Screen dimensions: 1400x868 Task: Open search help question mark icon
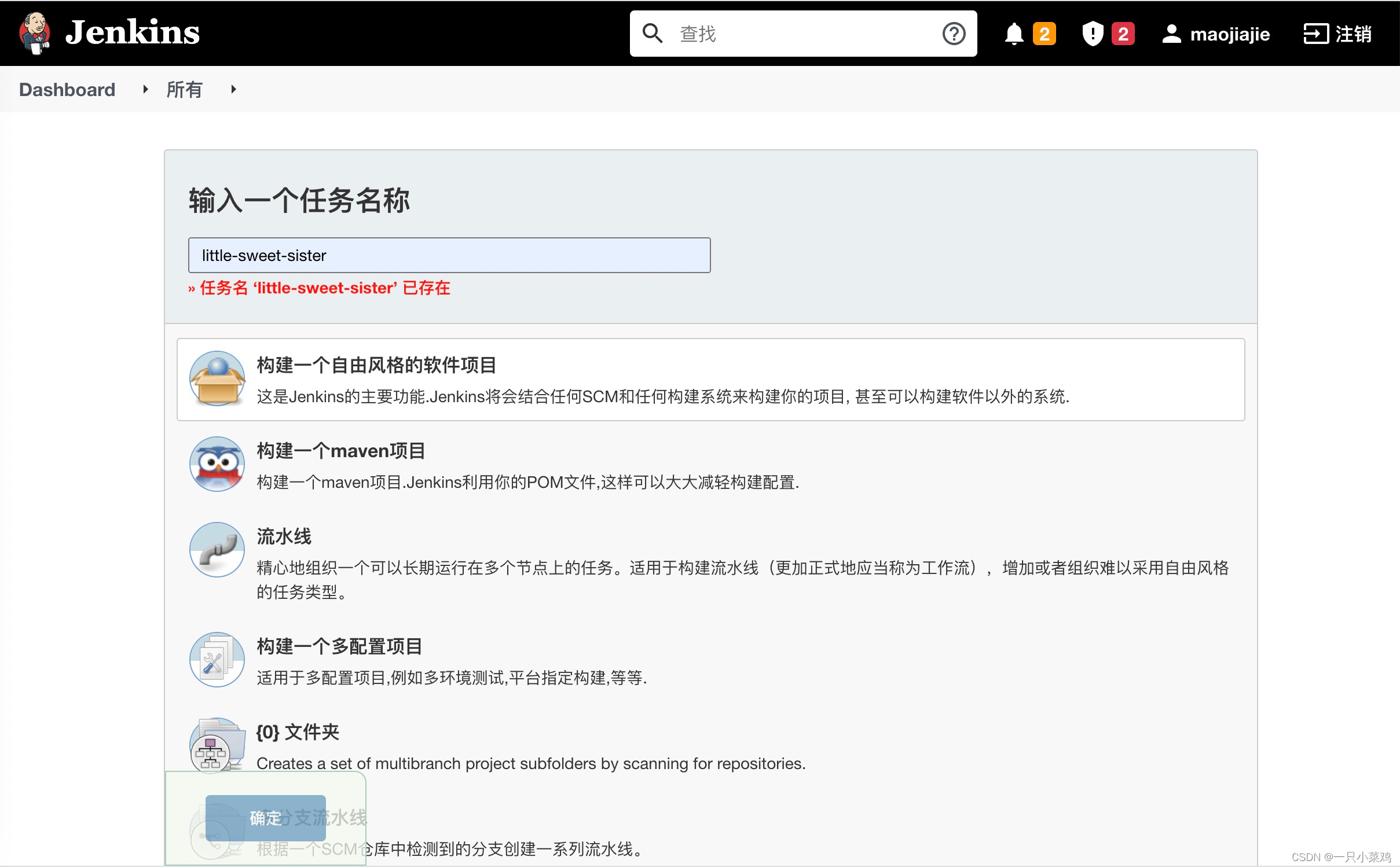tap(954, 34)
